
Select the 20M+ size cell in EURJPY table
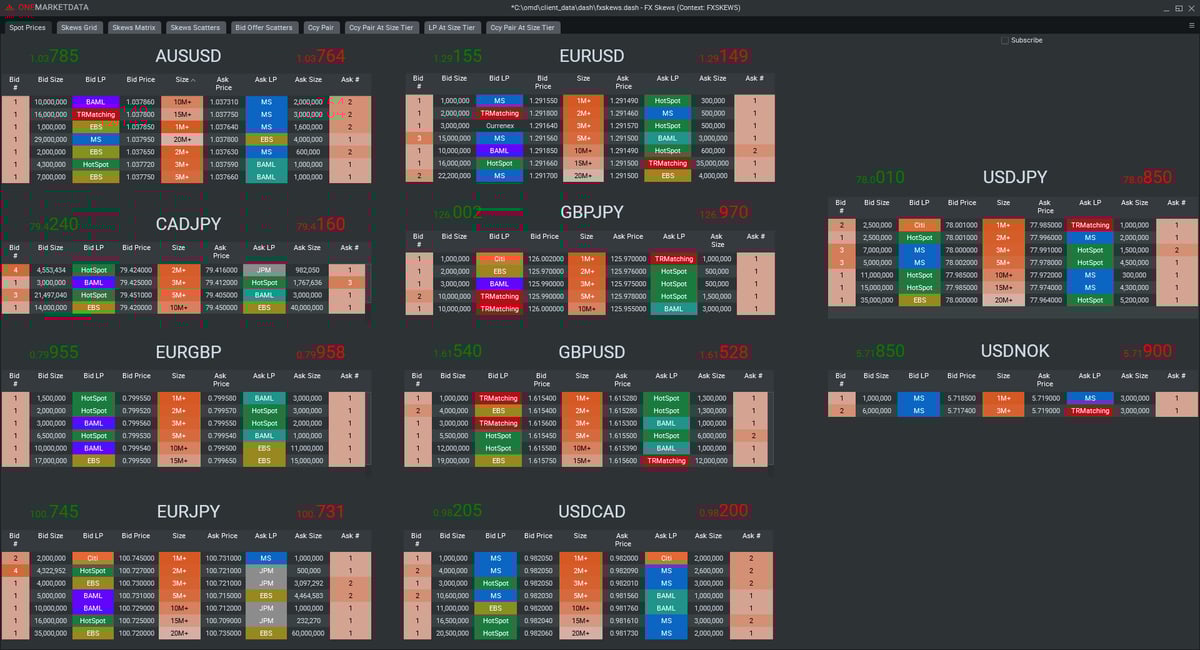[179, 633]
